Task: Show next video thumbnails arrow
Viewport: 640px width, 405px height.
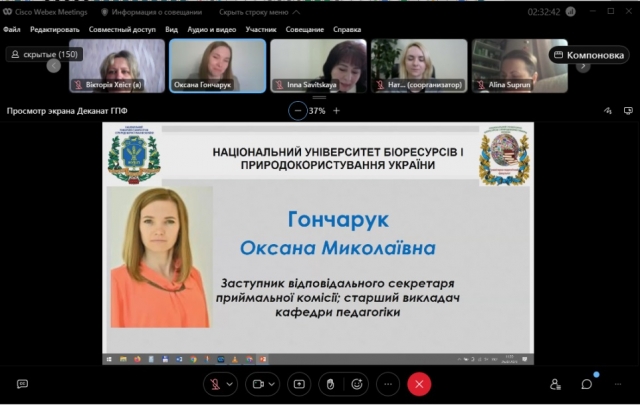Action: pyautogui.click(x=583, y=66)
